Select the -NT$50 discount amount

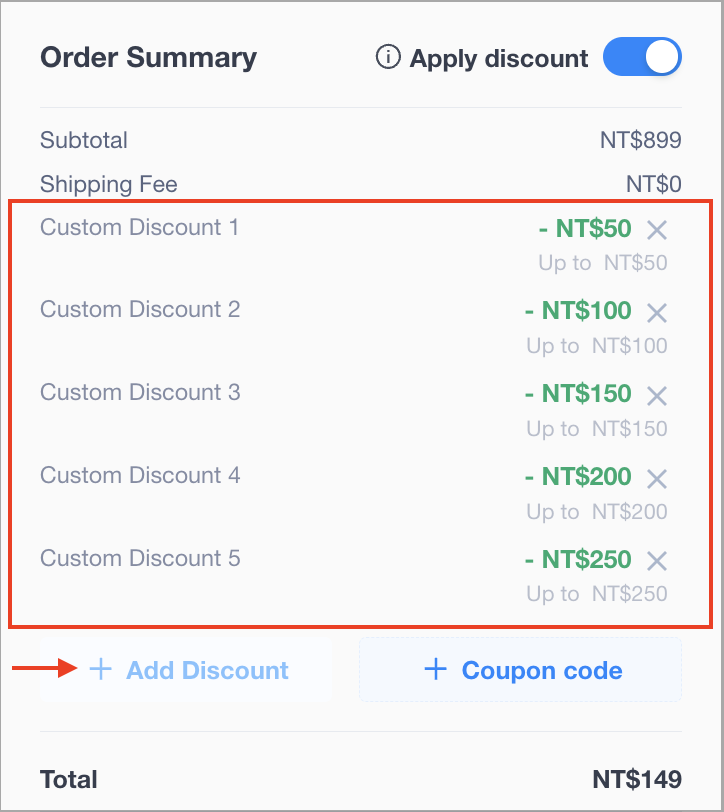[585, 228]
